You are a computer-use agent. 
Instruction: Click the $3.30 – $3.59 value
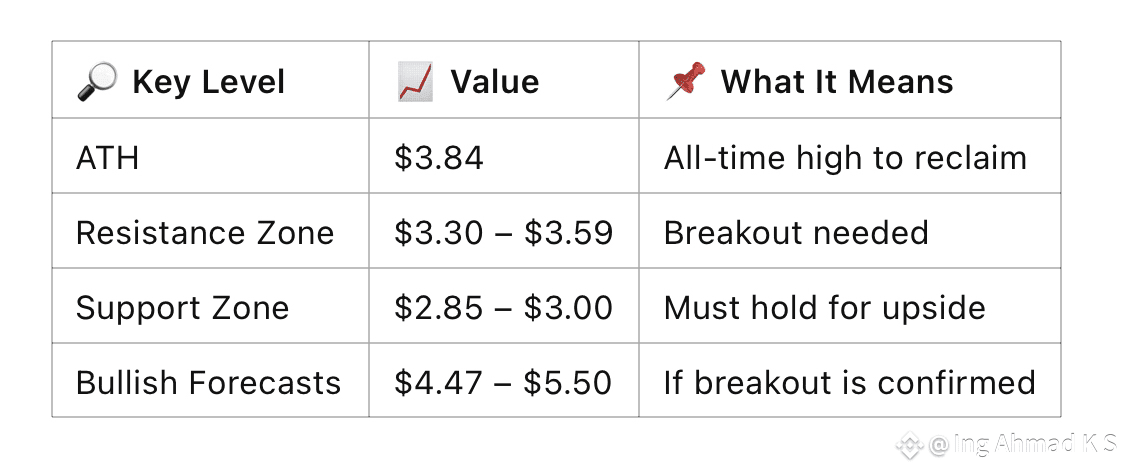[x=504, y=233]
